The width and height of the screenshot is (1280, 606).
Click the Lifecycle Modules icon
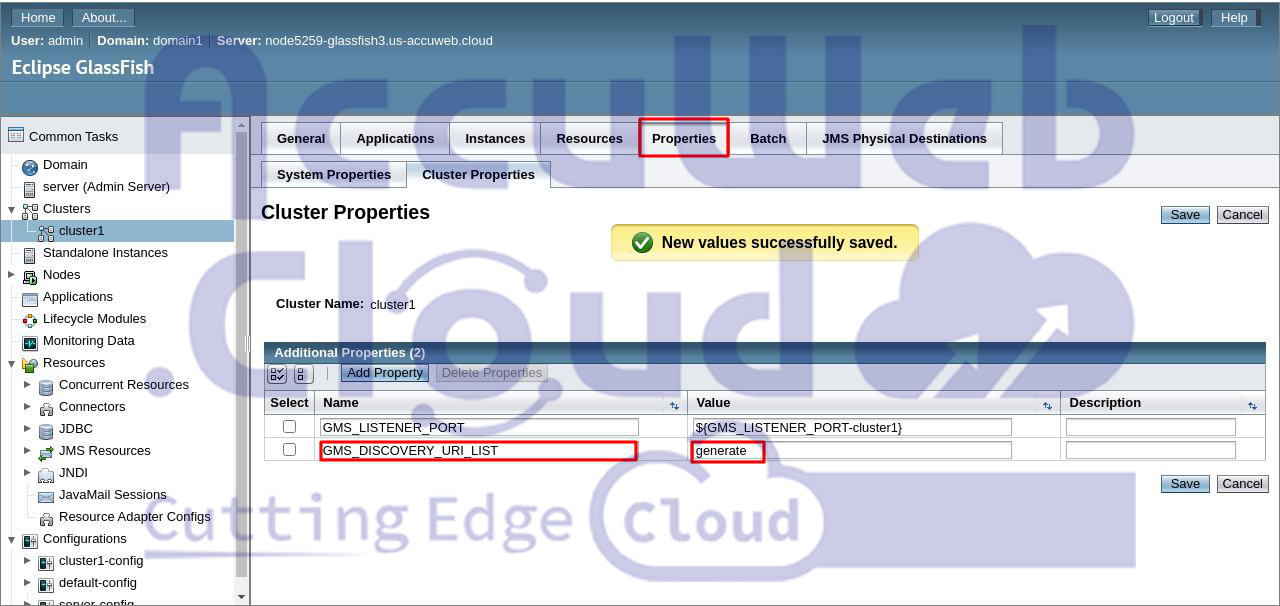30,320
